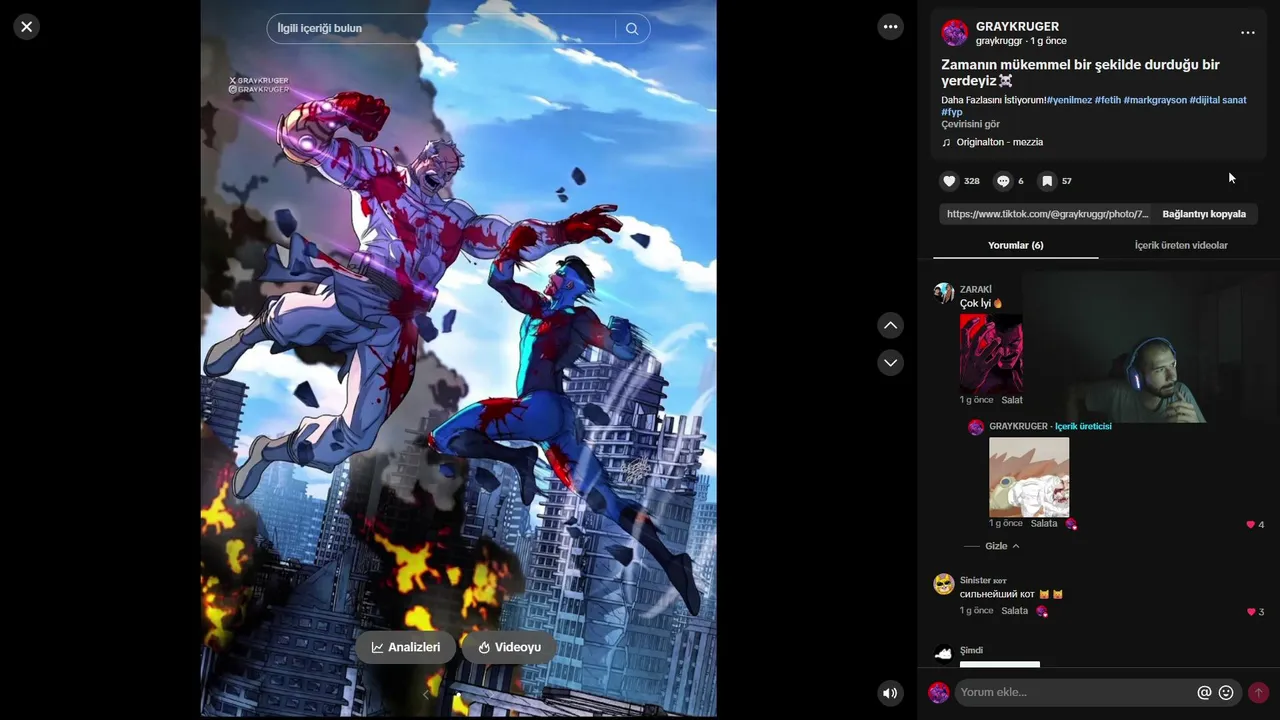Image resolution: width=1280 pixels, height=720 pixels.
Task: Open the #yenilmez hashtag
Action: coord(1069,100)
